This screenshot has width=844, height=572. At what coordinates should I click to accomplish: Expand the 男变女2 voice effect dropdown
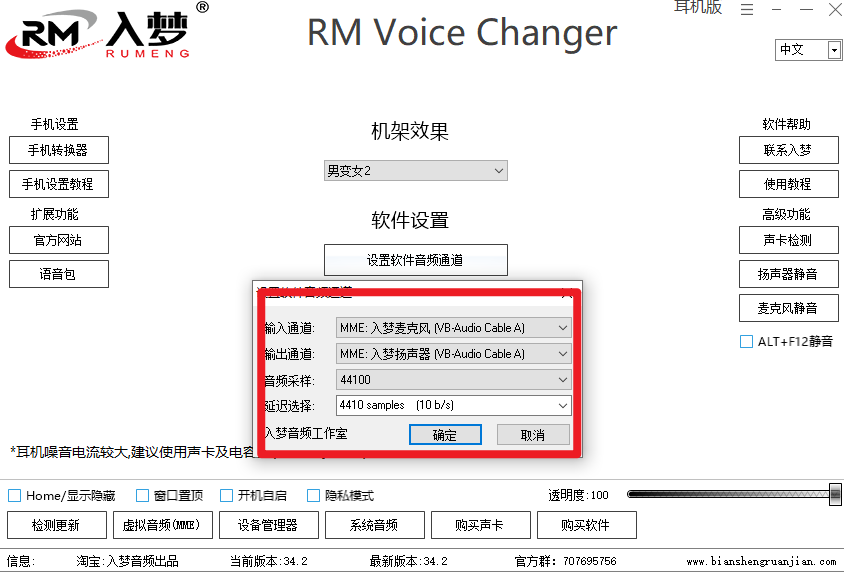(416, 171)
